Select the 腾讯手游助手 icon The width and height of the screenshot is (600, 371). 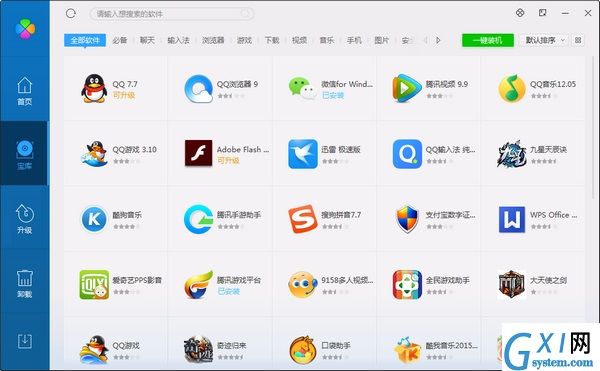pyautogui.click(x=198, y=219)
